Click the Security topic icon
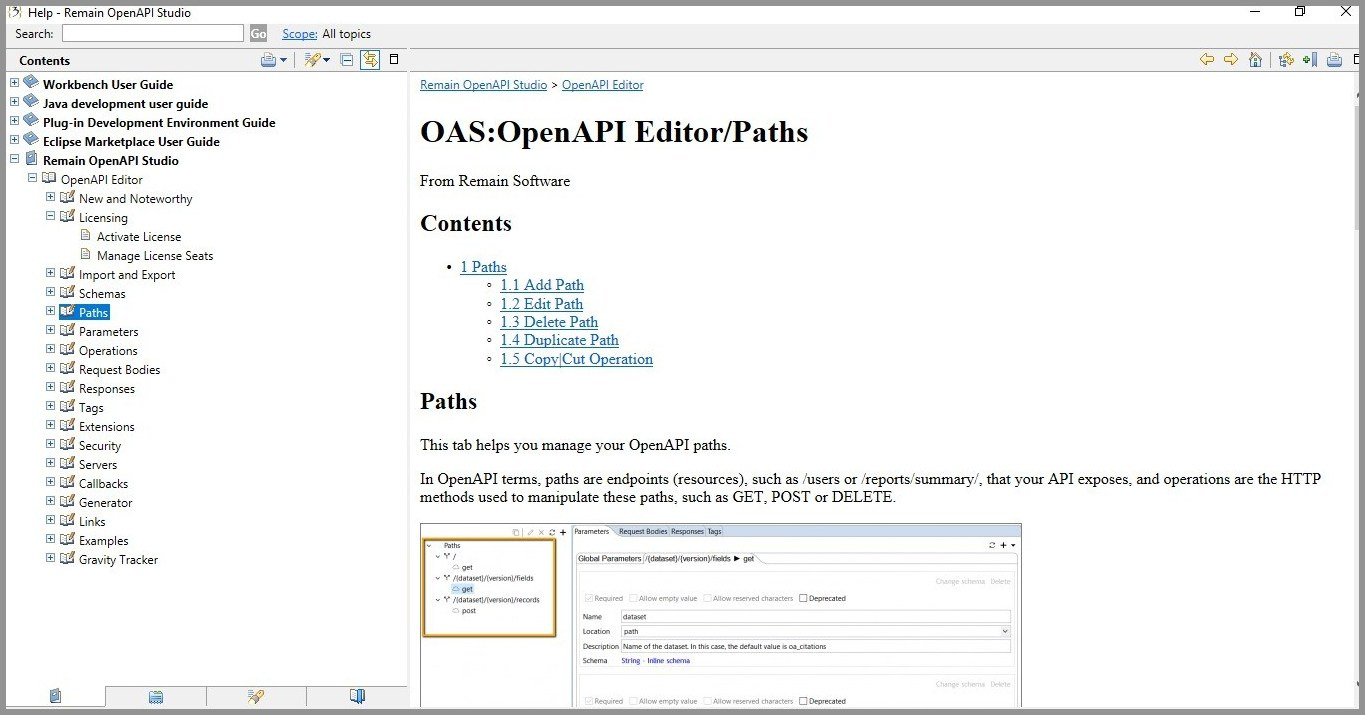The width and height of the screenshot is (1365, 715). pos(67,445)
